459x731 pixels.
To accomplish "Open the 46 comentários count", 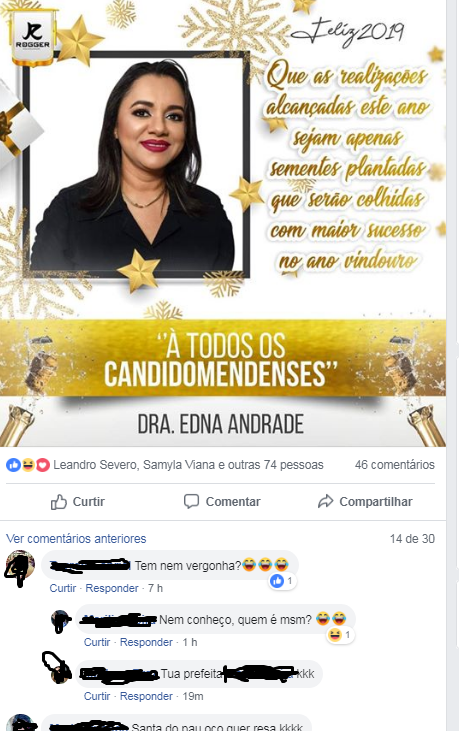I will click(x=394, y=465).
